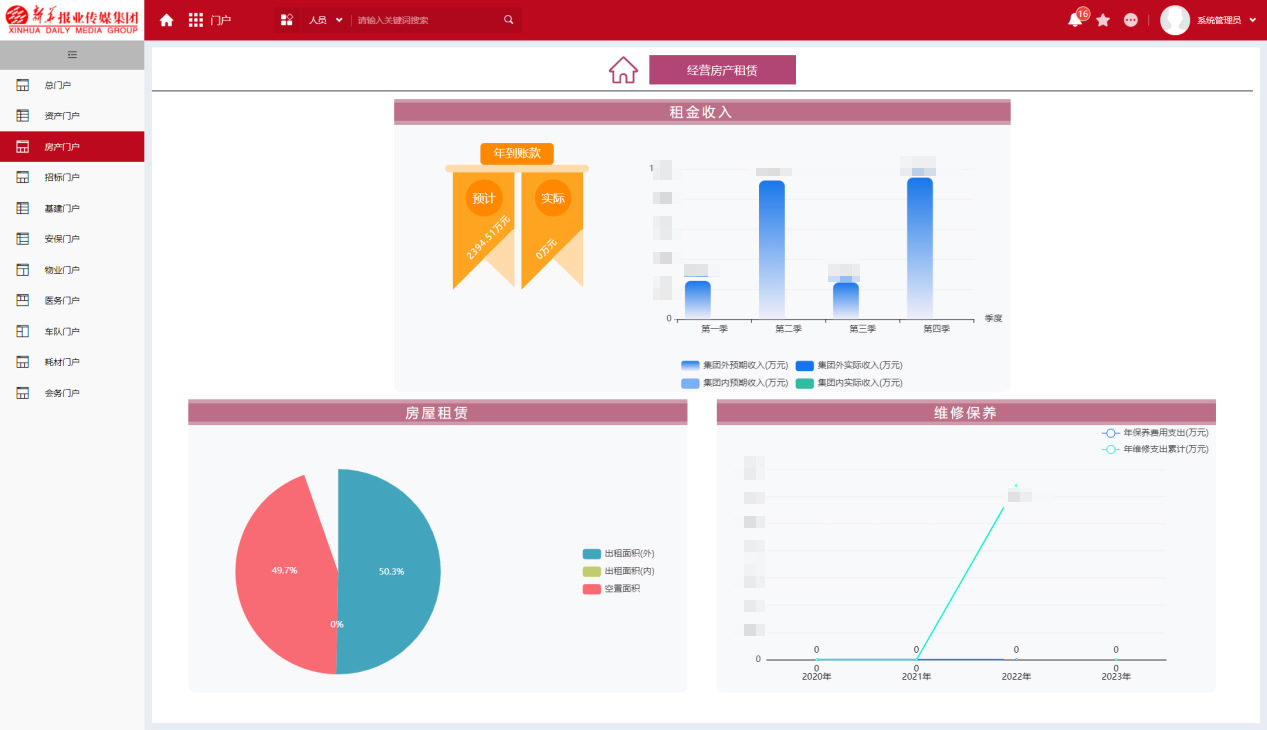Click the 基建门户 sidebar icon
Screen dimensions: 1267x730
23,208
